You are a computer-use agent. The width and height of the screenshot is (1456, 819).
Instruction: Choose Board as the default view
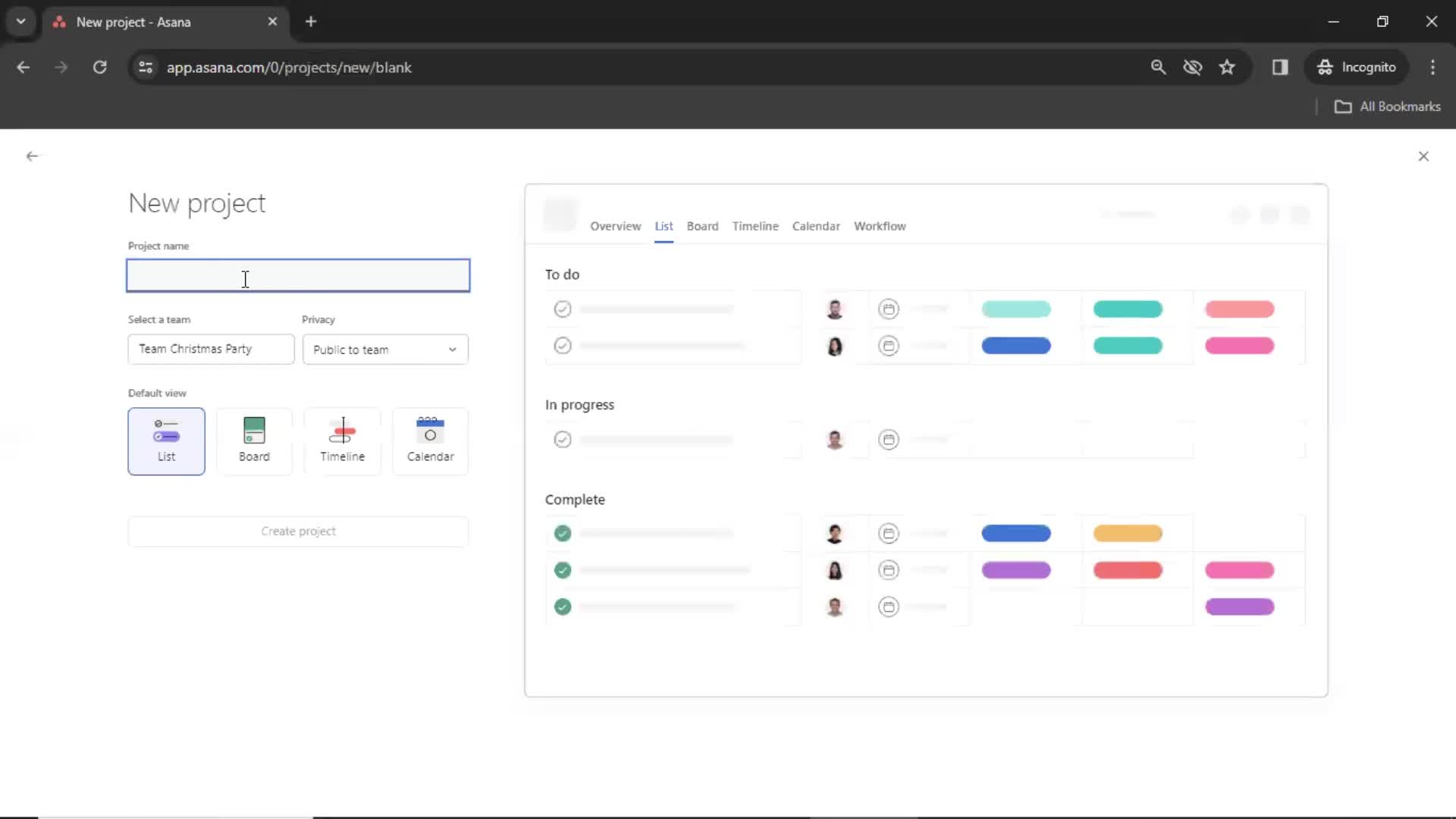pos(254,441)
